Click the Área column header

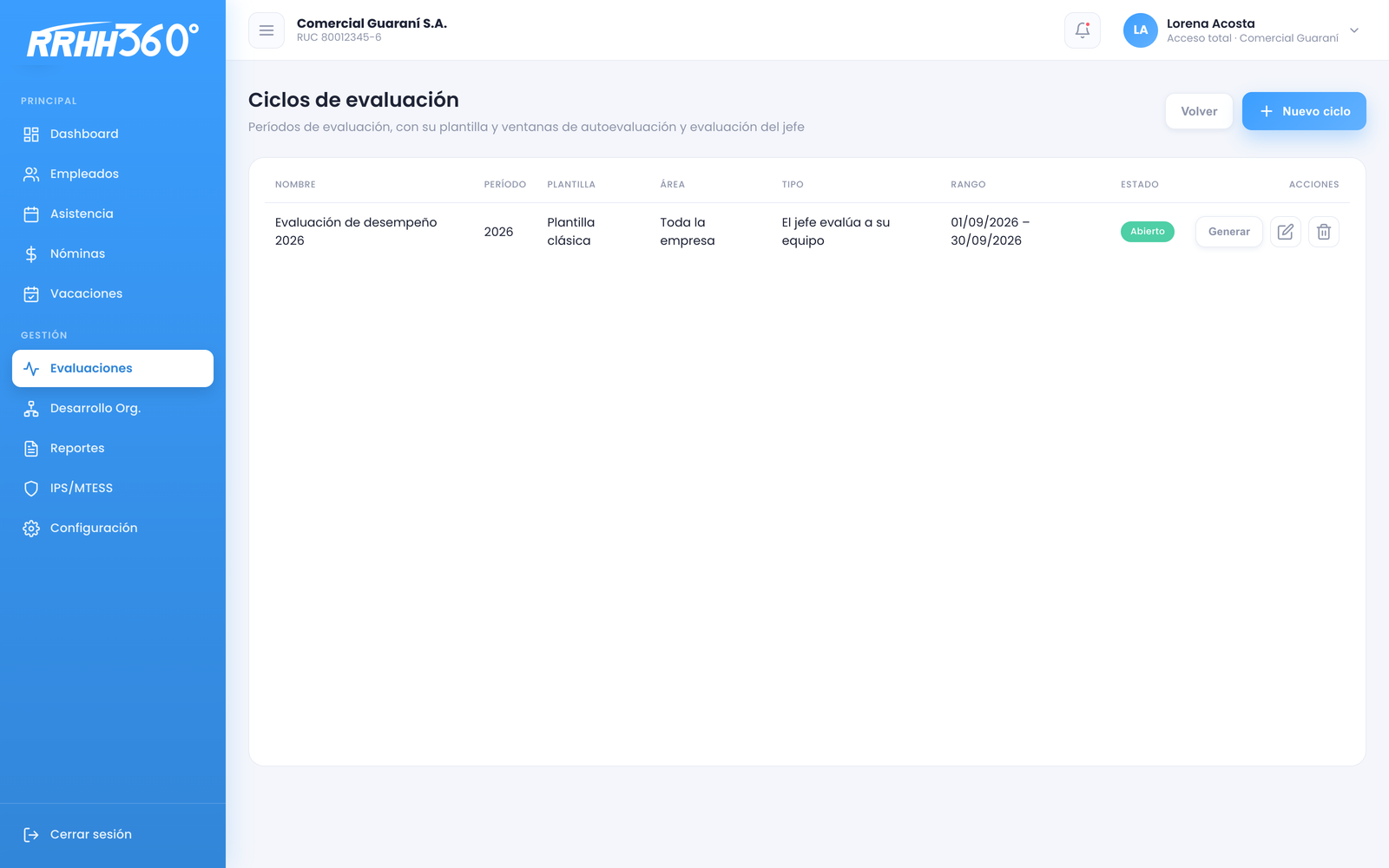[x=673, y=184]
